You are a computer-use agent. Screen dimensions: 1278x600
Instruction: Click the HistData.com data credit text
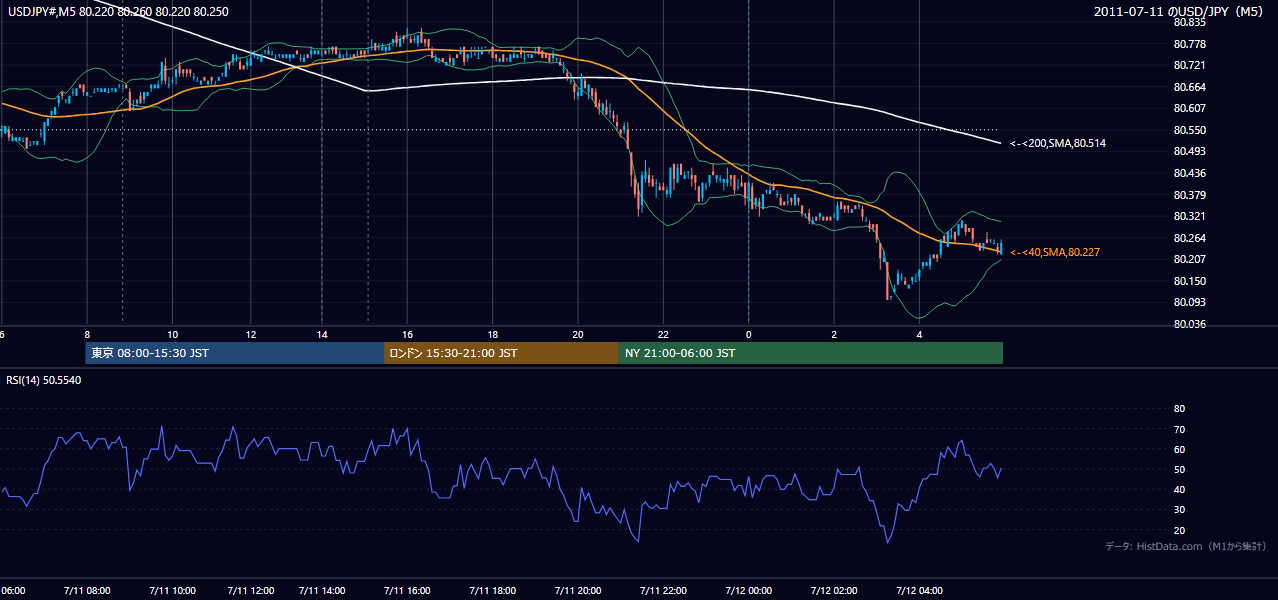(1186, 546)
